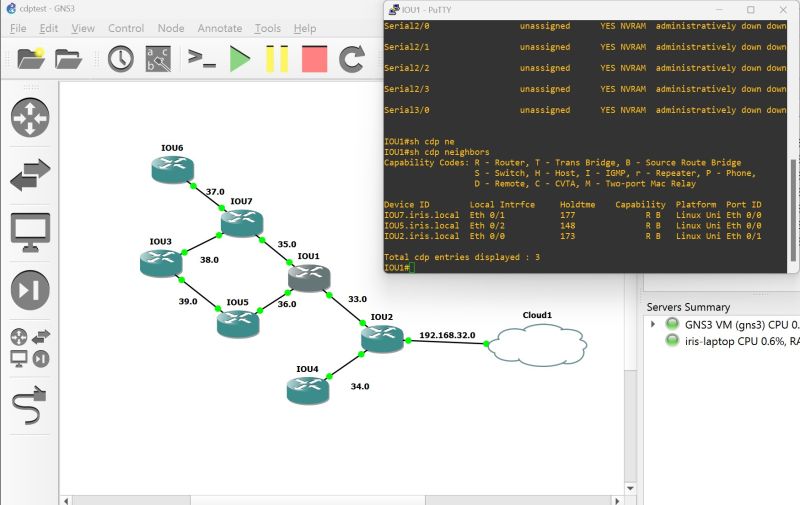Click the 34.0 network label
Image resolution: width=800 pixels, height=505 pixels.
(360, 387)
